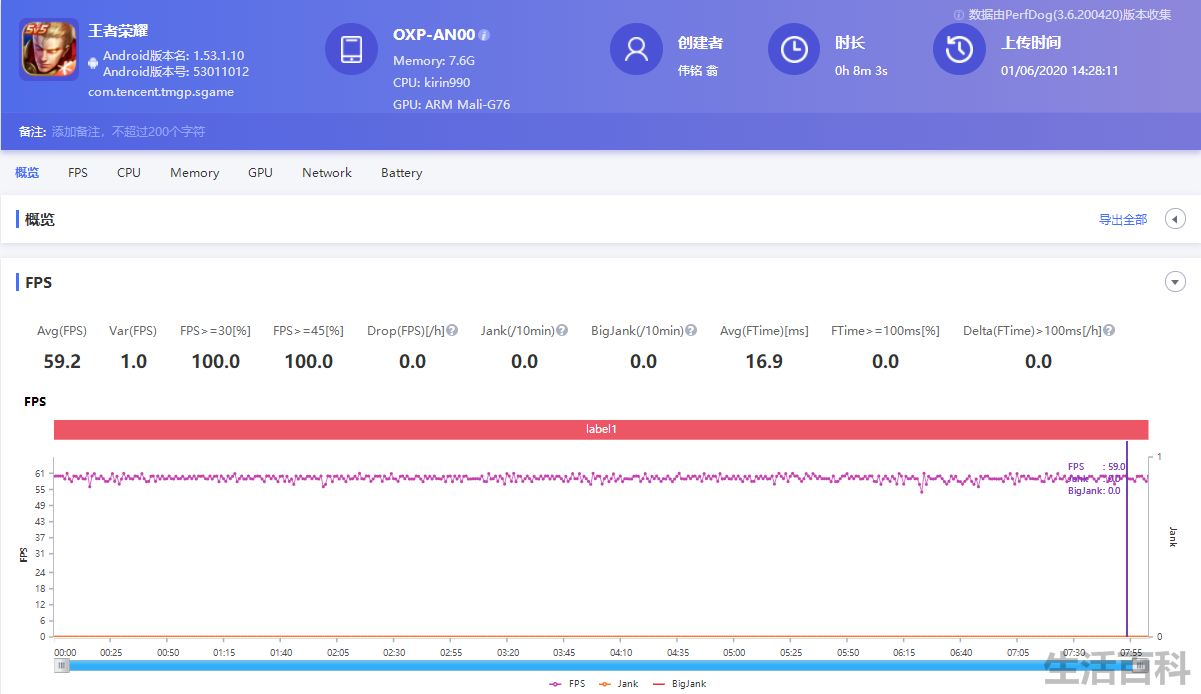Toggle the BigJank series in chart legend
1201x694 pixels.
(679, 684)
